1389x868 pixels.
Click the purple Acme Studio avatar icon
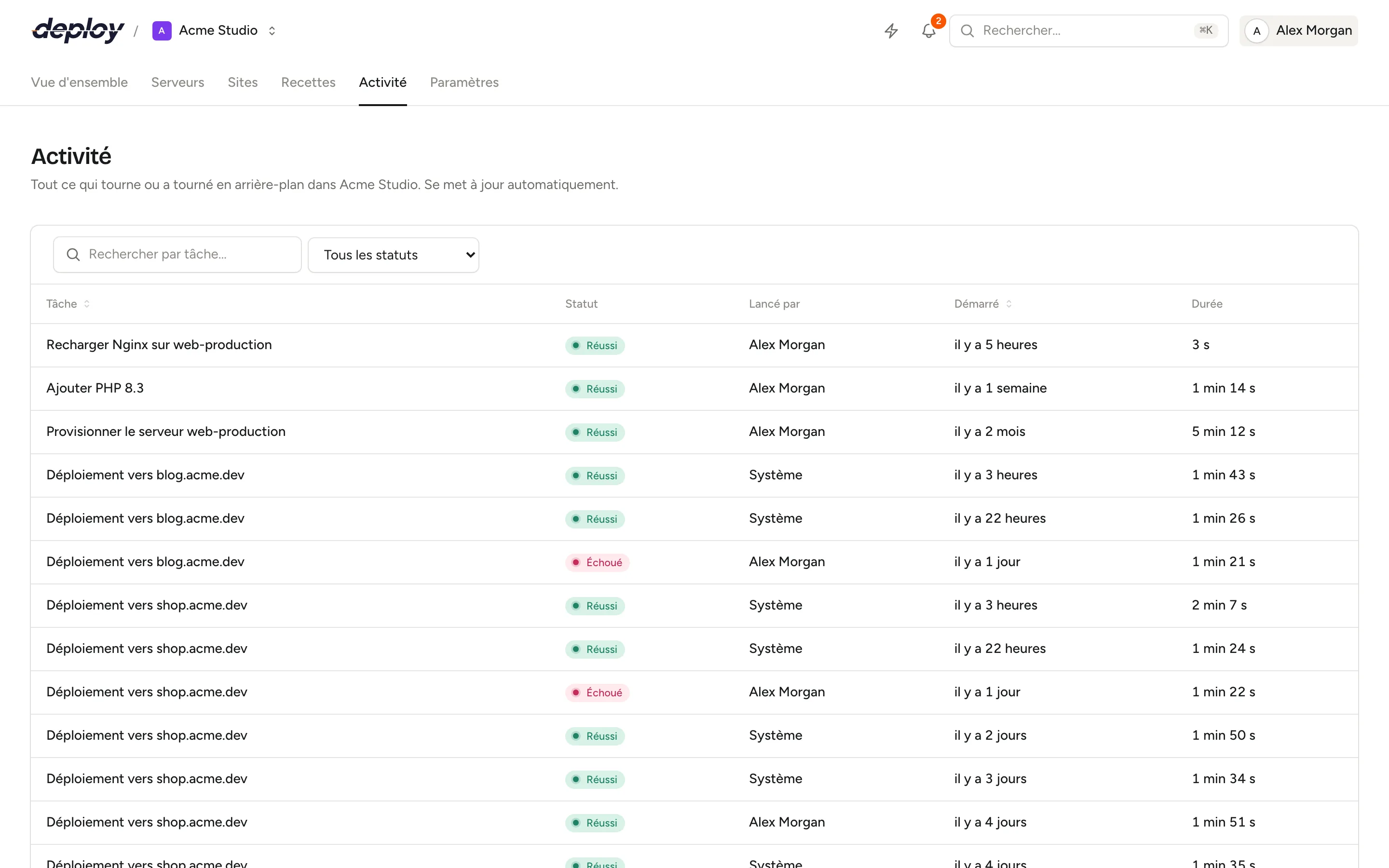click(162, 30)
